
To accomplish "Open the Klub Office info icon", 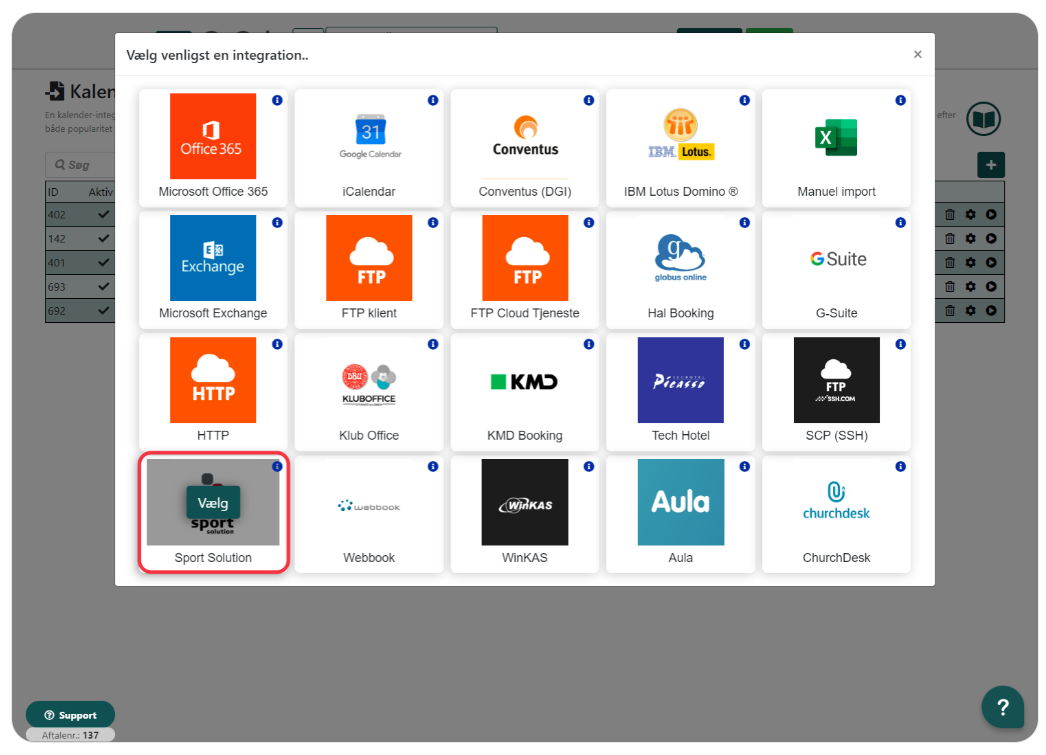I will point(433,344).
